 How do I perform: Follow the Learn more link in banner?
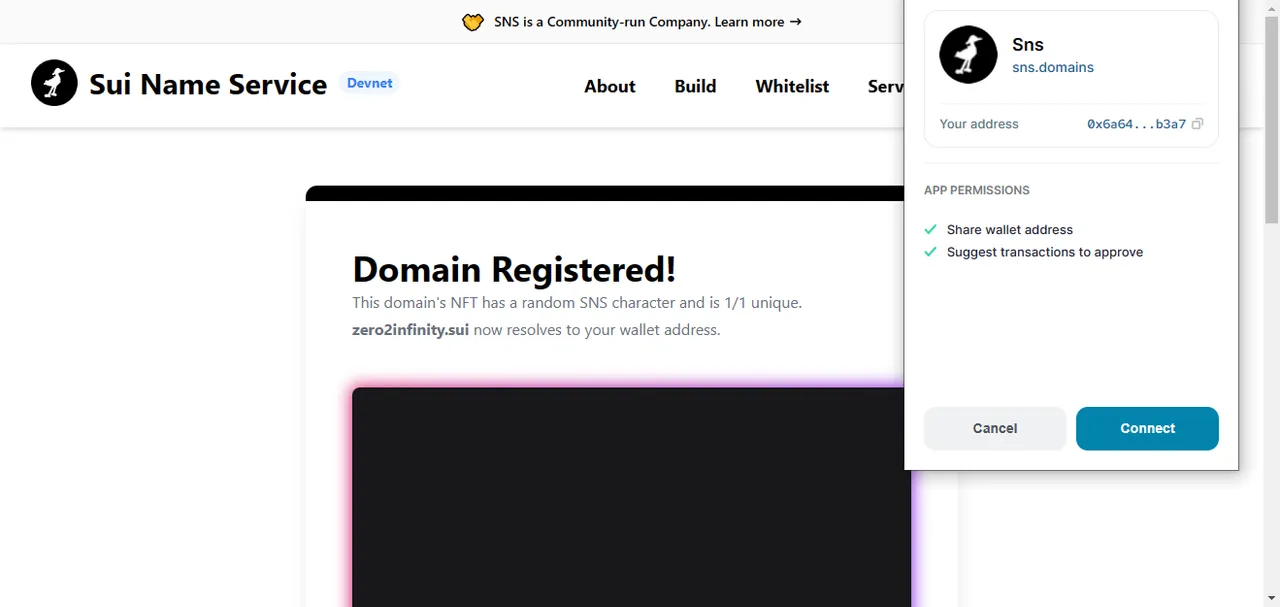point(758,22)
